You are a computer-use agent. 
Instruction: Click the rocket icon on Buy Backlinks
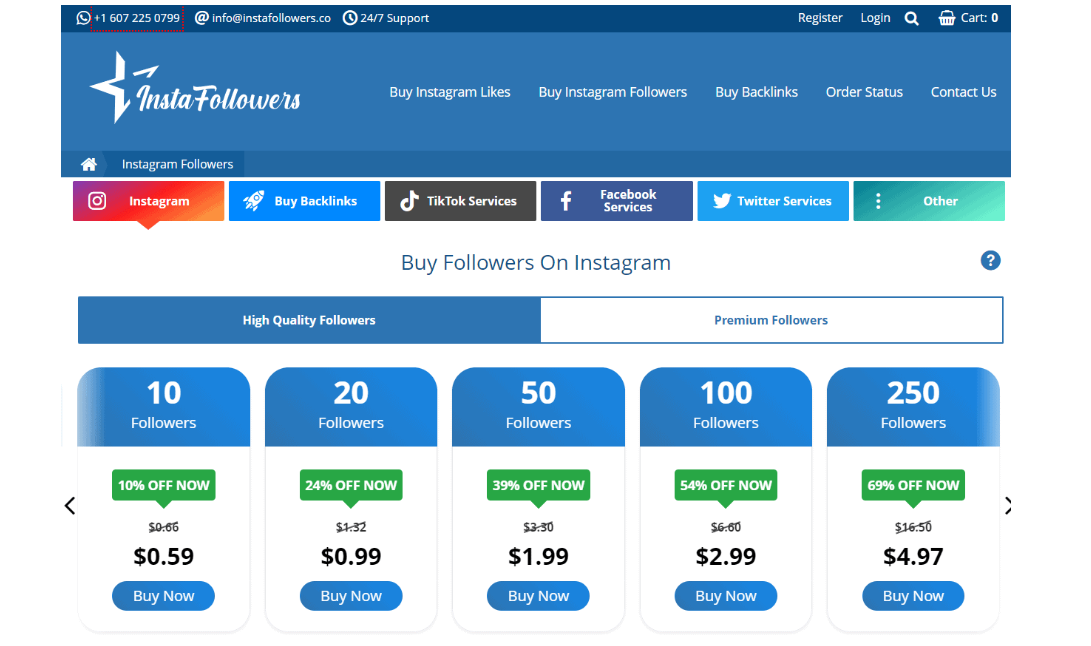click(x=253, y=201)
